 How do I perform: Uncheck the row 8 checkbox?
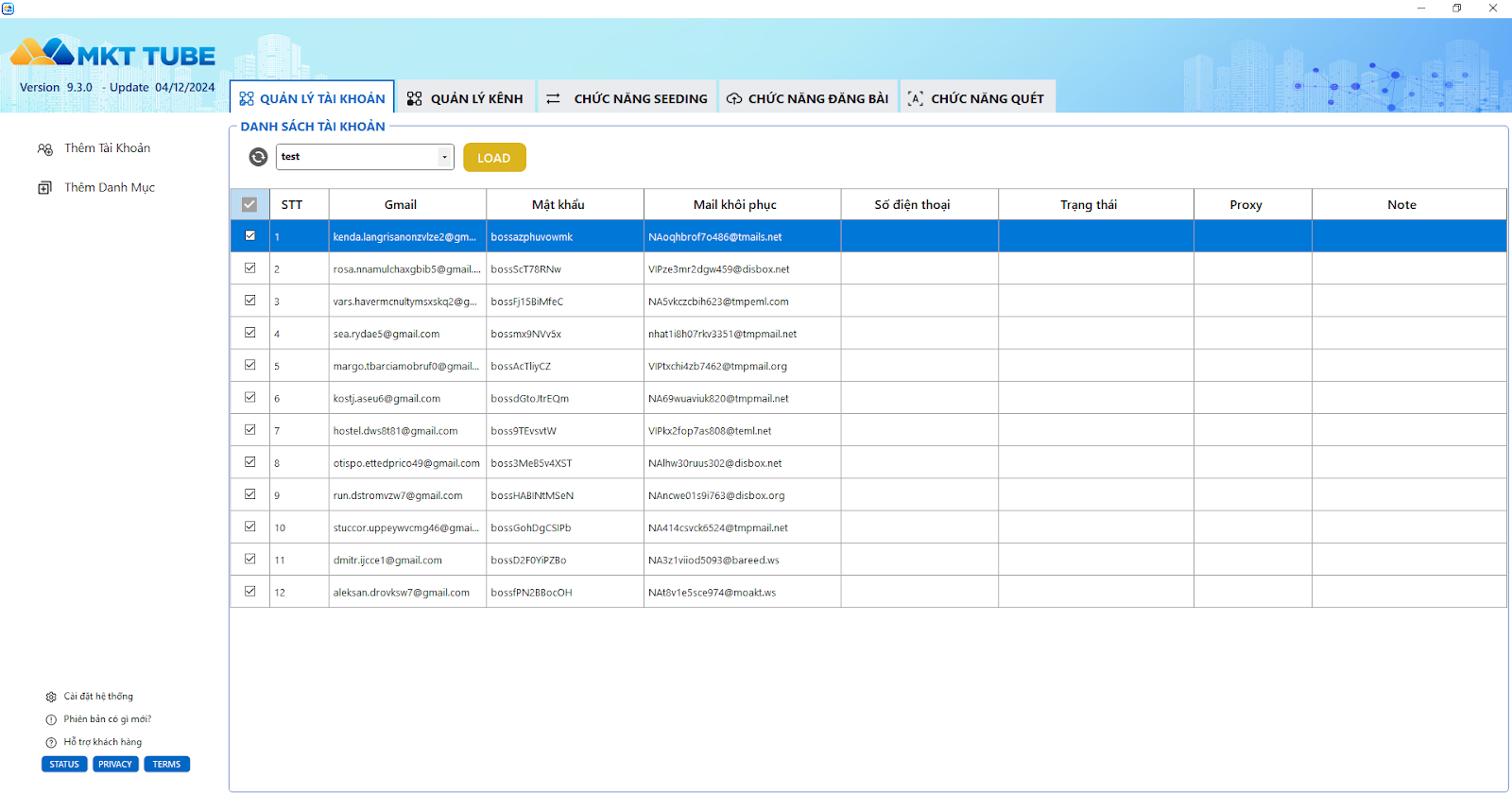pyautogui.click(x=250, y=461)
